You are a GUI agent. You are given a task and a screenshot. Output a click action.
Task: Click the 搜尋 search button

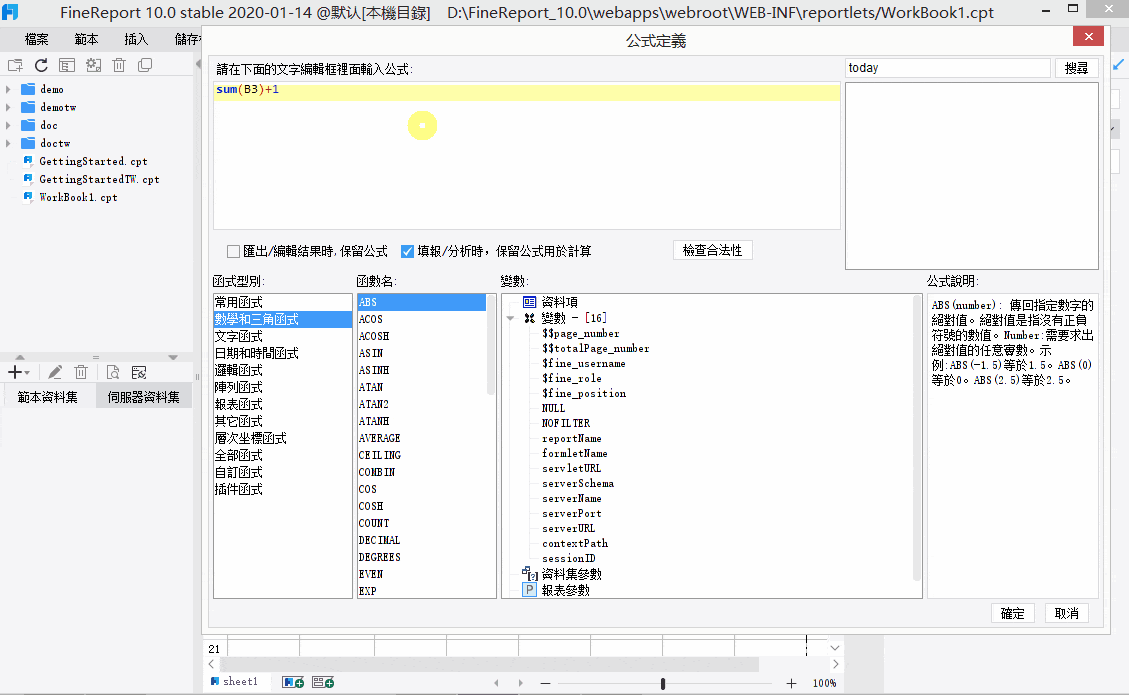click(x=1076, y=68)
